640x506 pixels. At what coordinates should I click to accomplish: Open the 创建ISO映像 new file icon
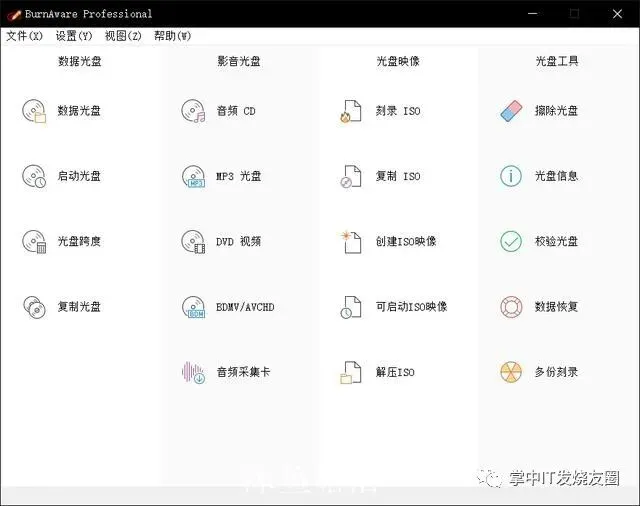351,242
